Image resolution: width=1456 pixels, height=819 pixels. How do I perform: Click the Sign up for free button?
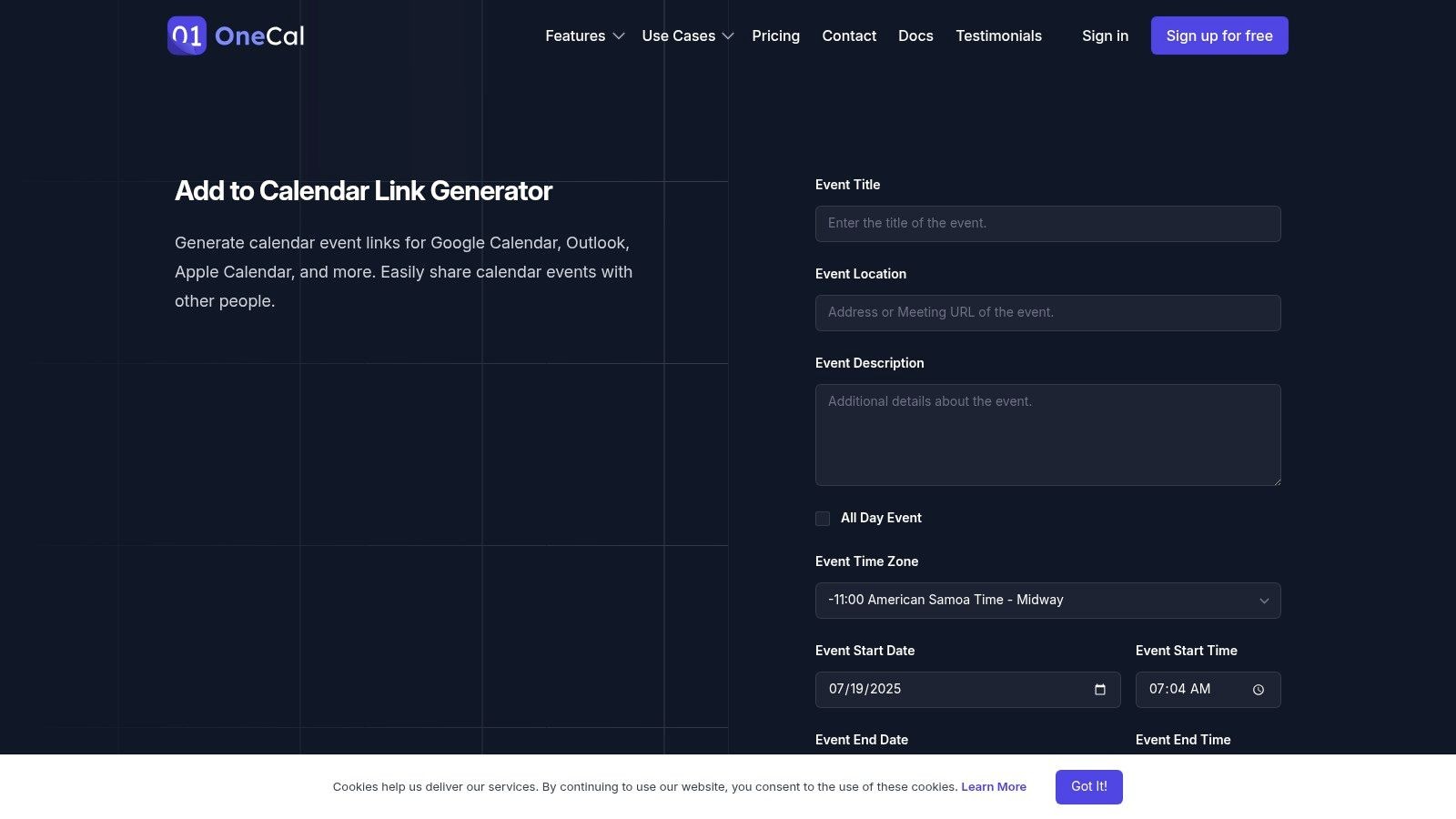pyautogui.click(x=1218, y=35)
